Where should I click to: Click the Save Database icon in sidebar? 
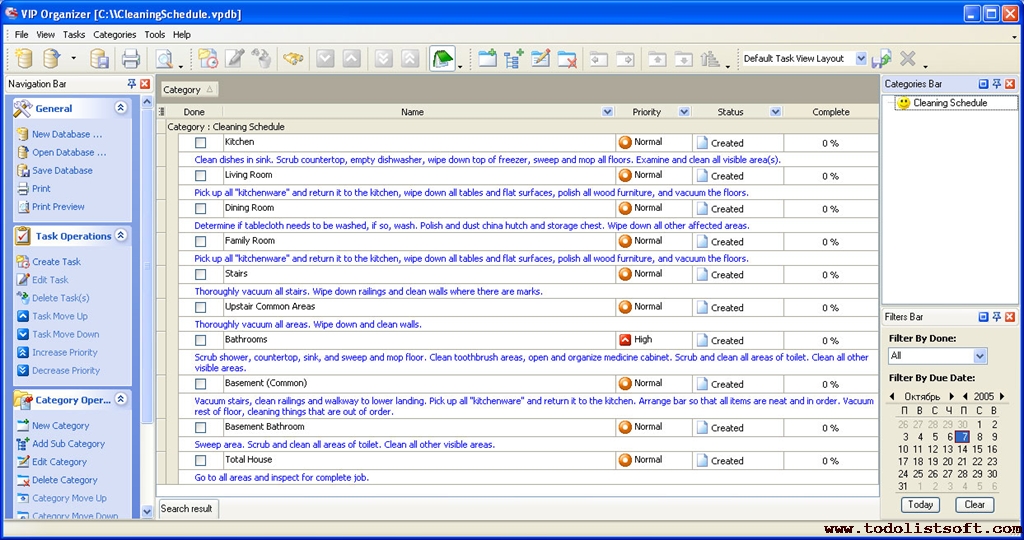[23, 170]
